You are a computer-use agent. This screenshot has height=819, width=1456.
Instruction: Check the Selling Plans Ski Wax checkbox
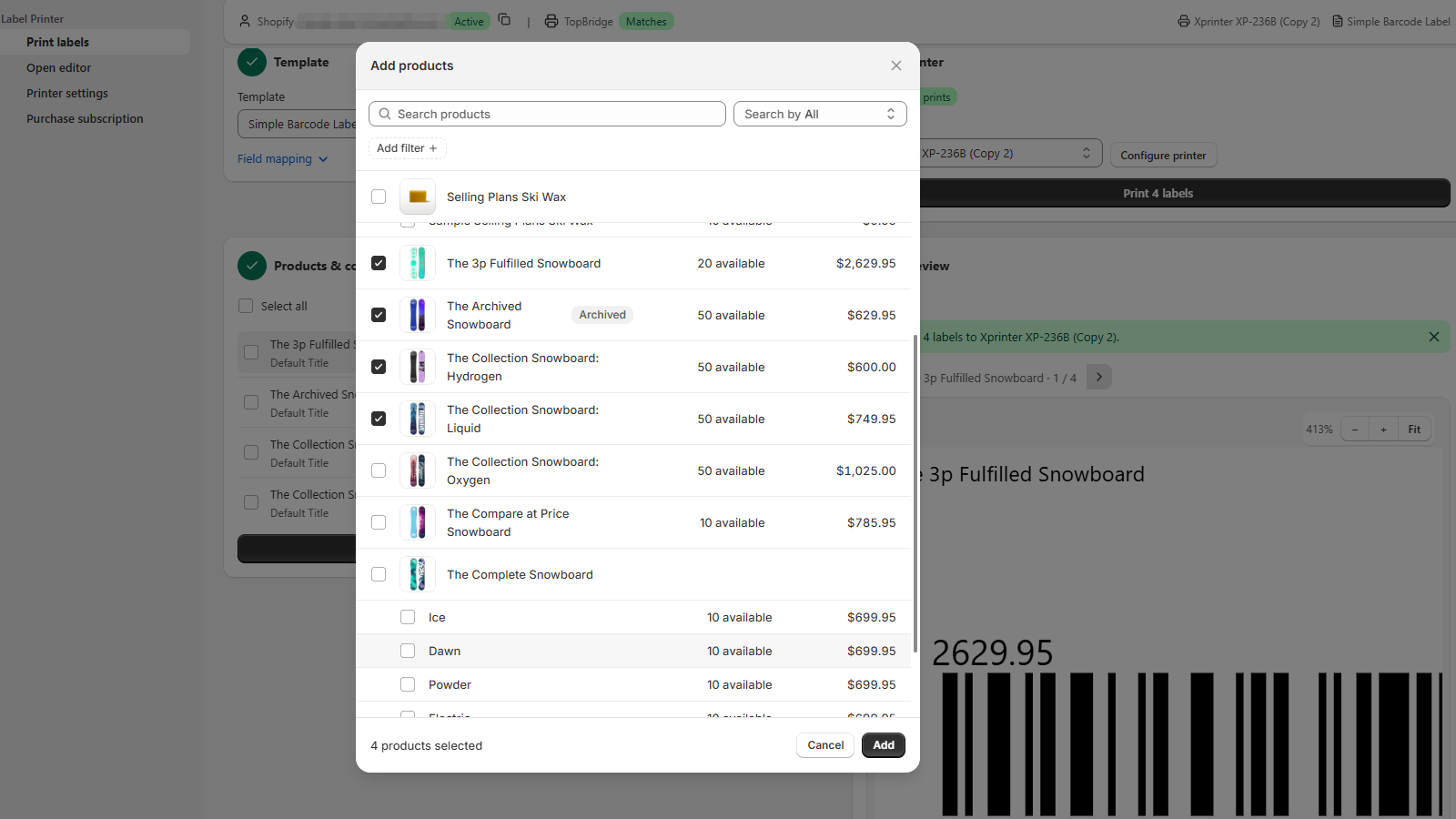pyautogui.click(x=379, y=197)
